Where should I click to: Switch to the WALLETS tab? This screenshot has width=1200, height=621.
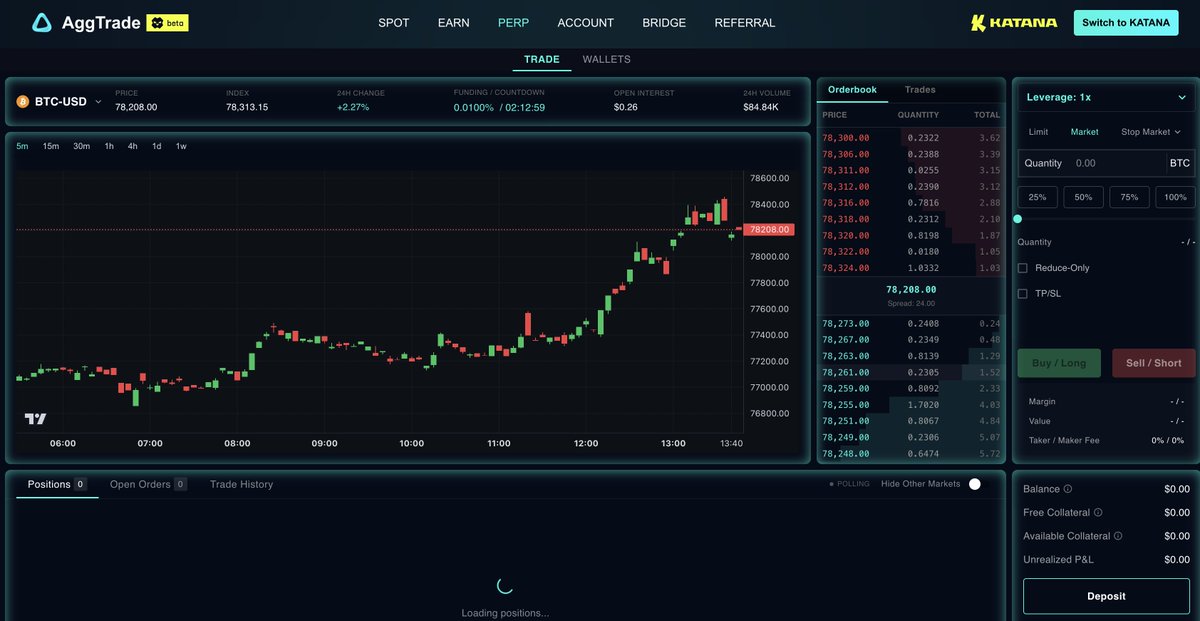pyautogui.click(x=606, y=60)
